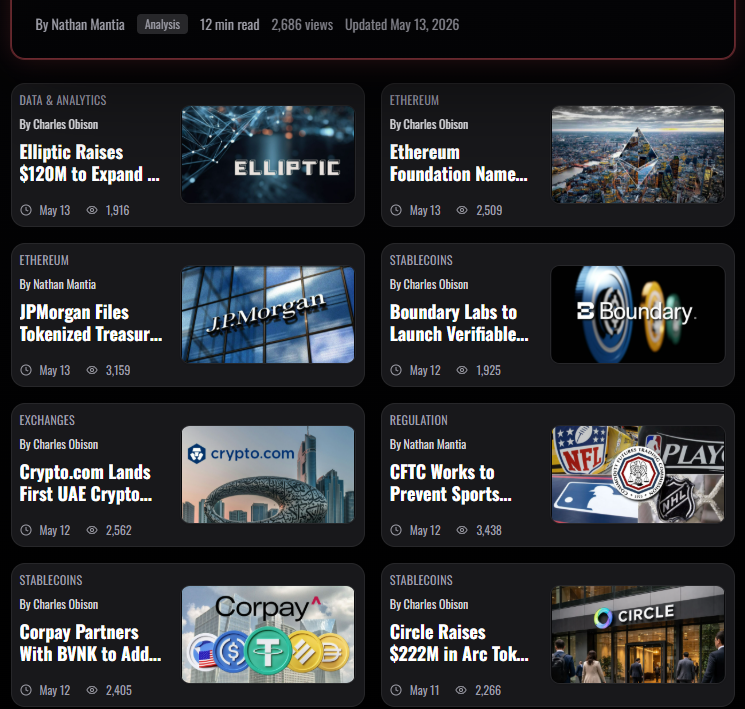Viewport: 745px width, 709px height.
Task: Open the ELLIPTIC article thumbnail image
Action: 268,154
